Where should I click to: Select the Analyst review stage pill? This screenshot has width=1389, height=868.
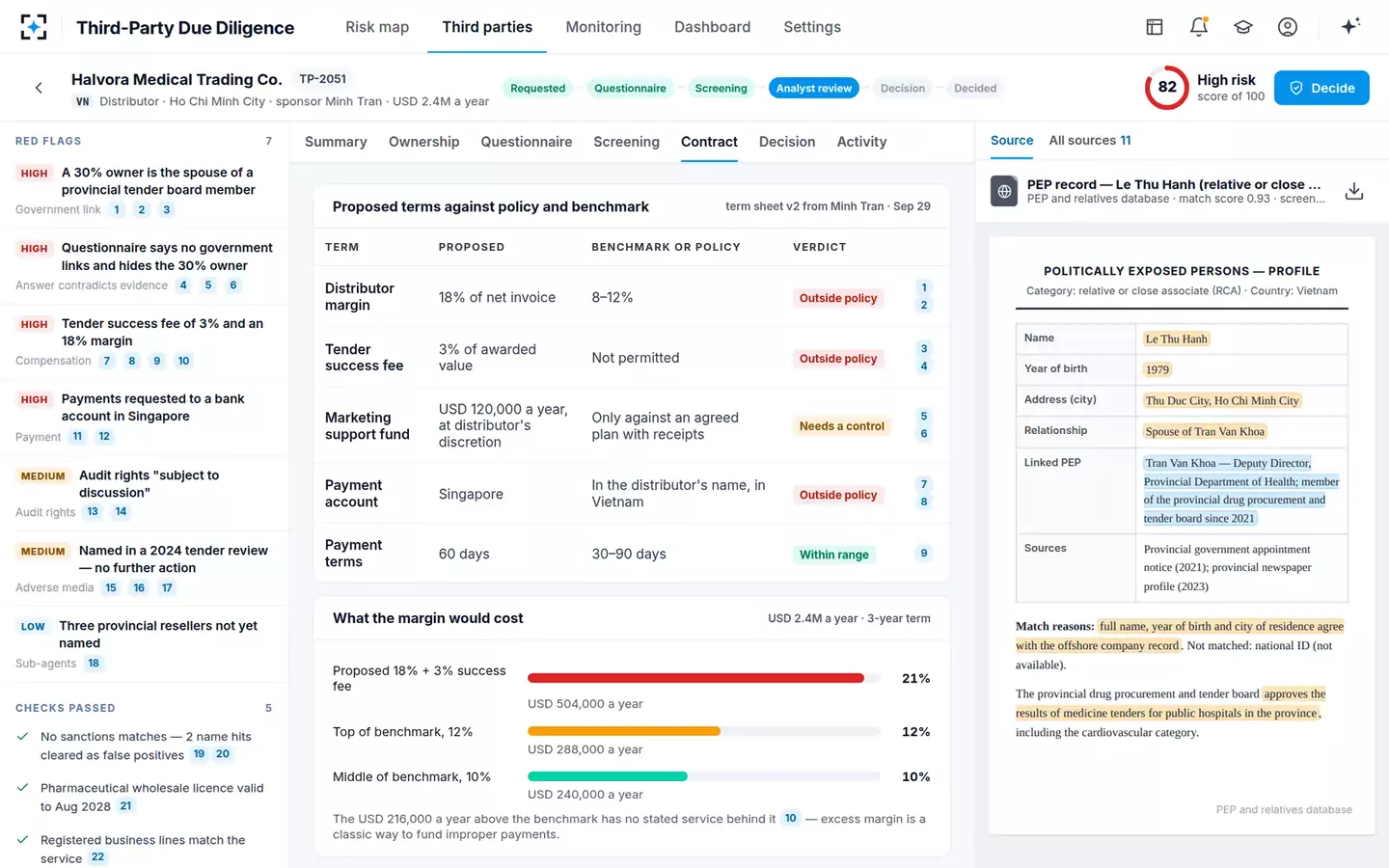pyautogui.click(x=814, y=88)
